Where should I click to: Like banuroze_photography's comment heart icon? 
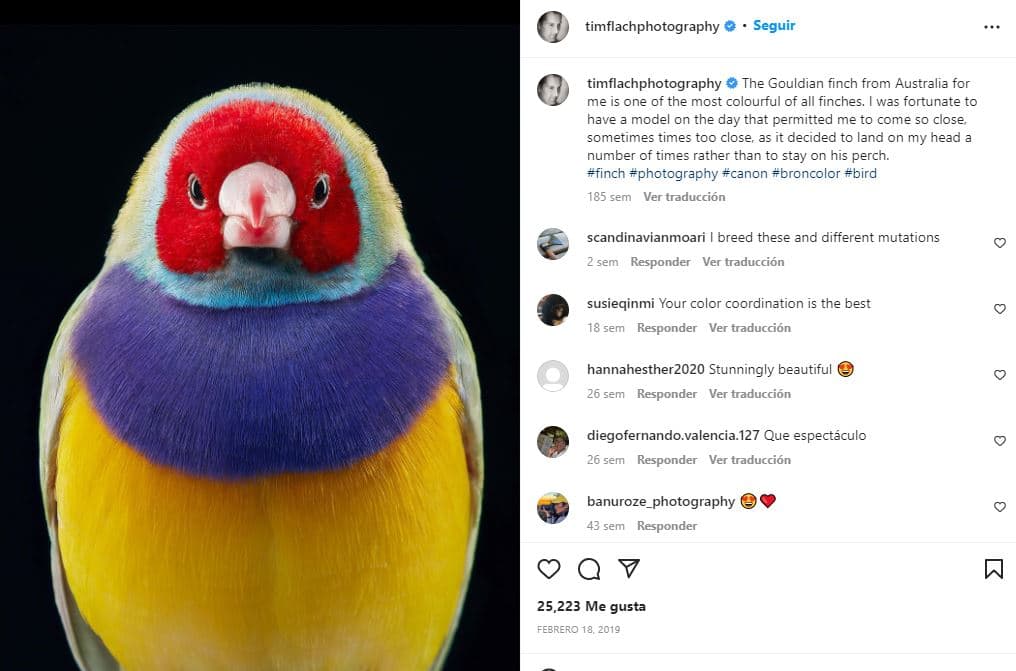[1000, 506]
